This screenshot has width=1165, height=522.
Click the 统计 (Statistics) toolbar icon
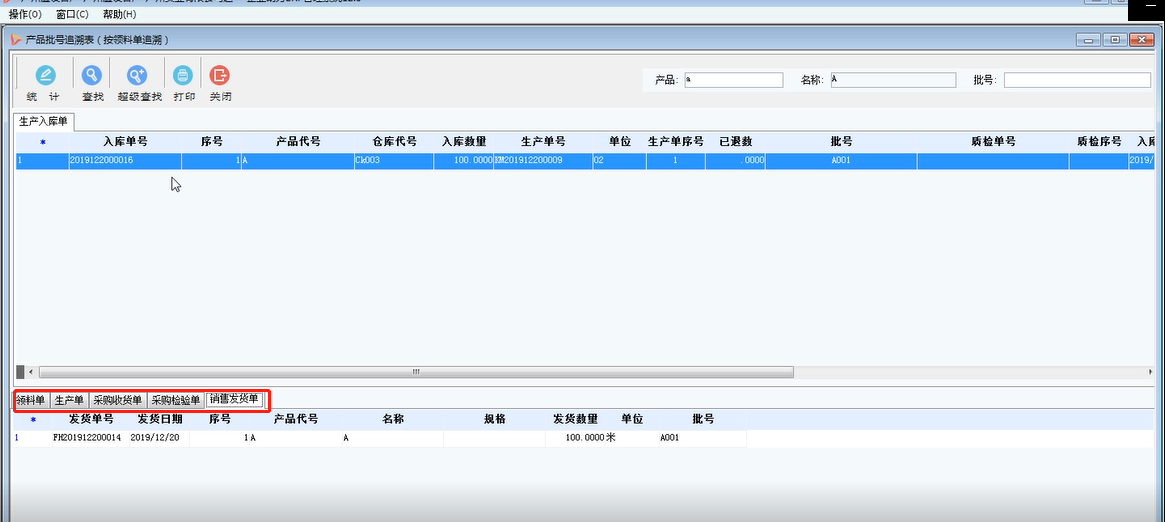click(46, 76)
